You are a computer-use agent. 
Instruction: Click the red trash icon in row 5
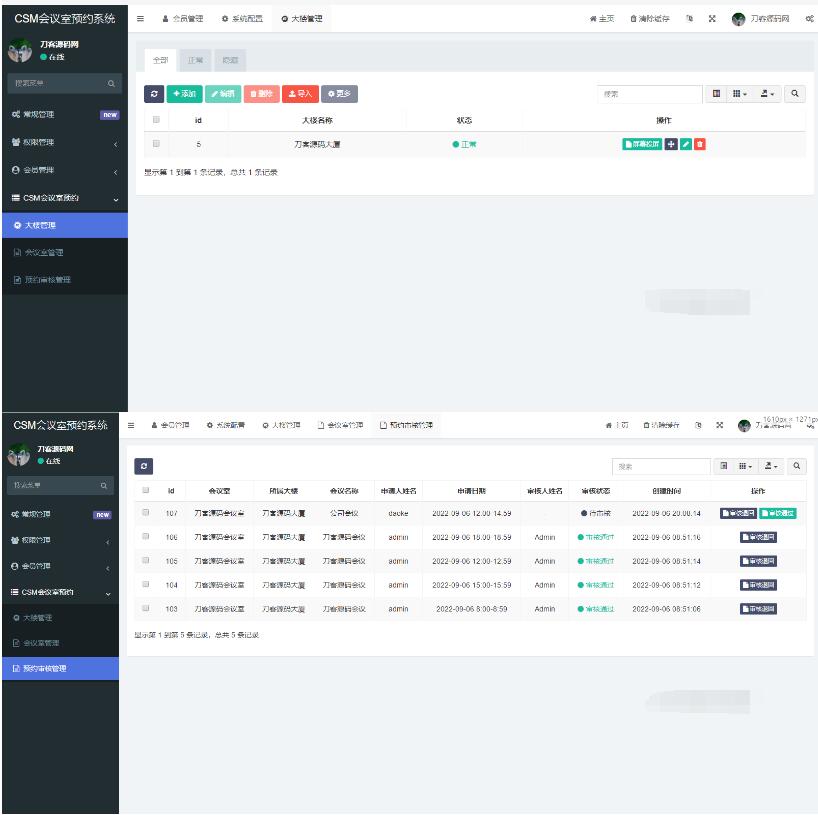pyautogui.click(x=700, y=144)
